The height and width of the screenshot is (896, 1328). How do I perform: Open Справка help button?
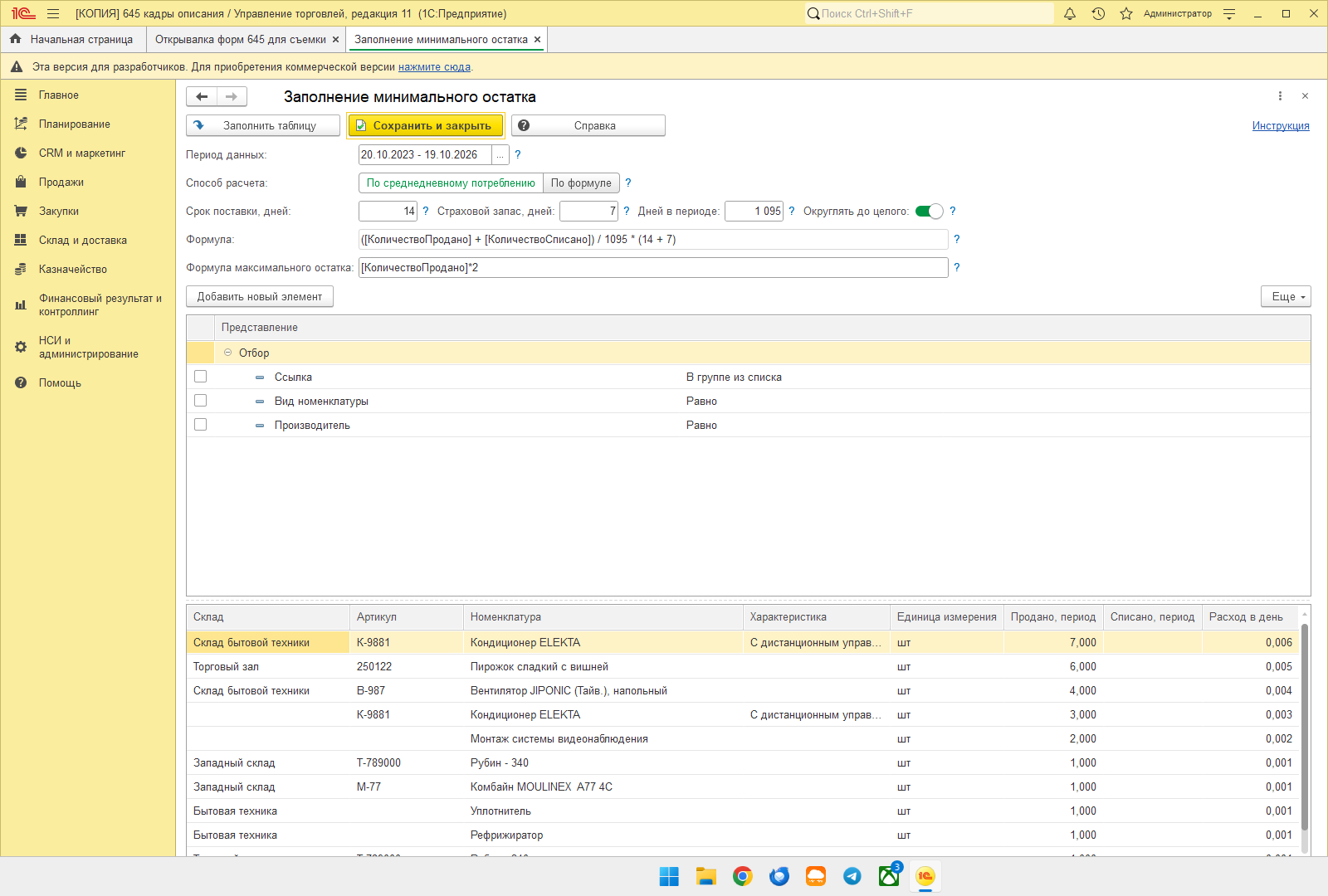pos(588,125)
